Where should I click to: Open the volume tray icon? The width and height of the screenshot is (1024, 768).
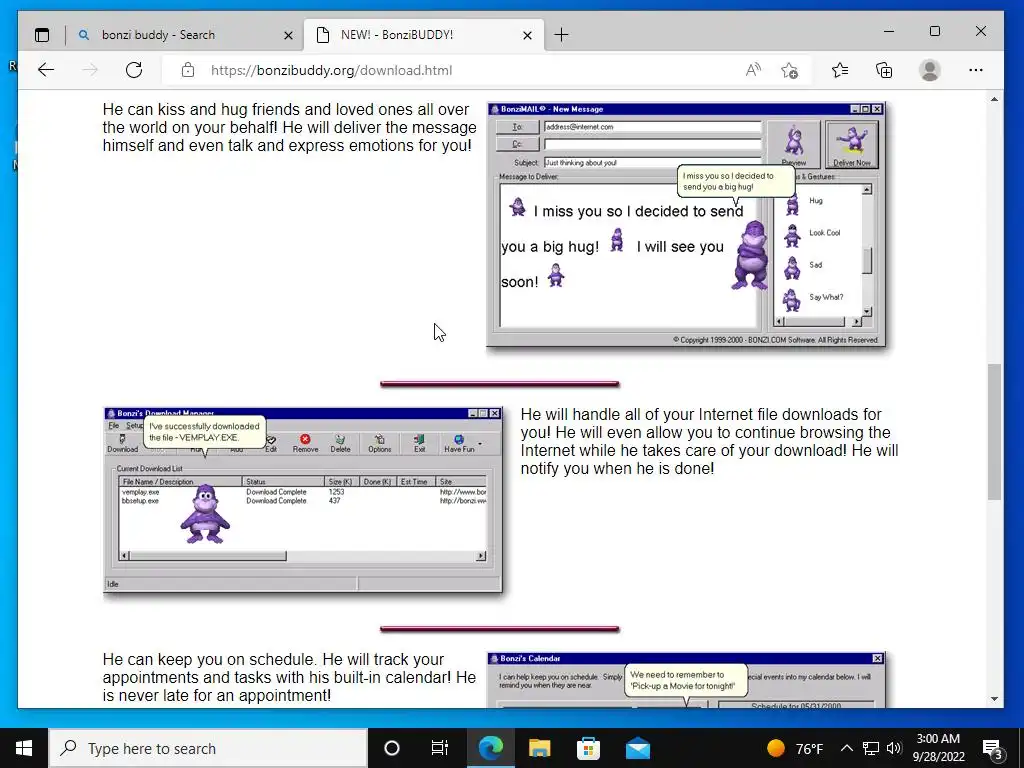pos(894,748)
